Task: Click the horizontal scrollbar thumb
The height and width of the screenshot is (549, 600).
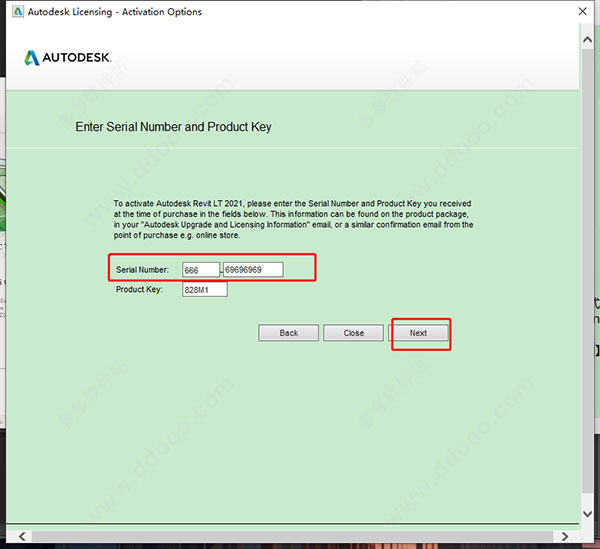Action: pos(292,536)
